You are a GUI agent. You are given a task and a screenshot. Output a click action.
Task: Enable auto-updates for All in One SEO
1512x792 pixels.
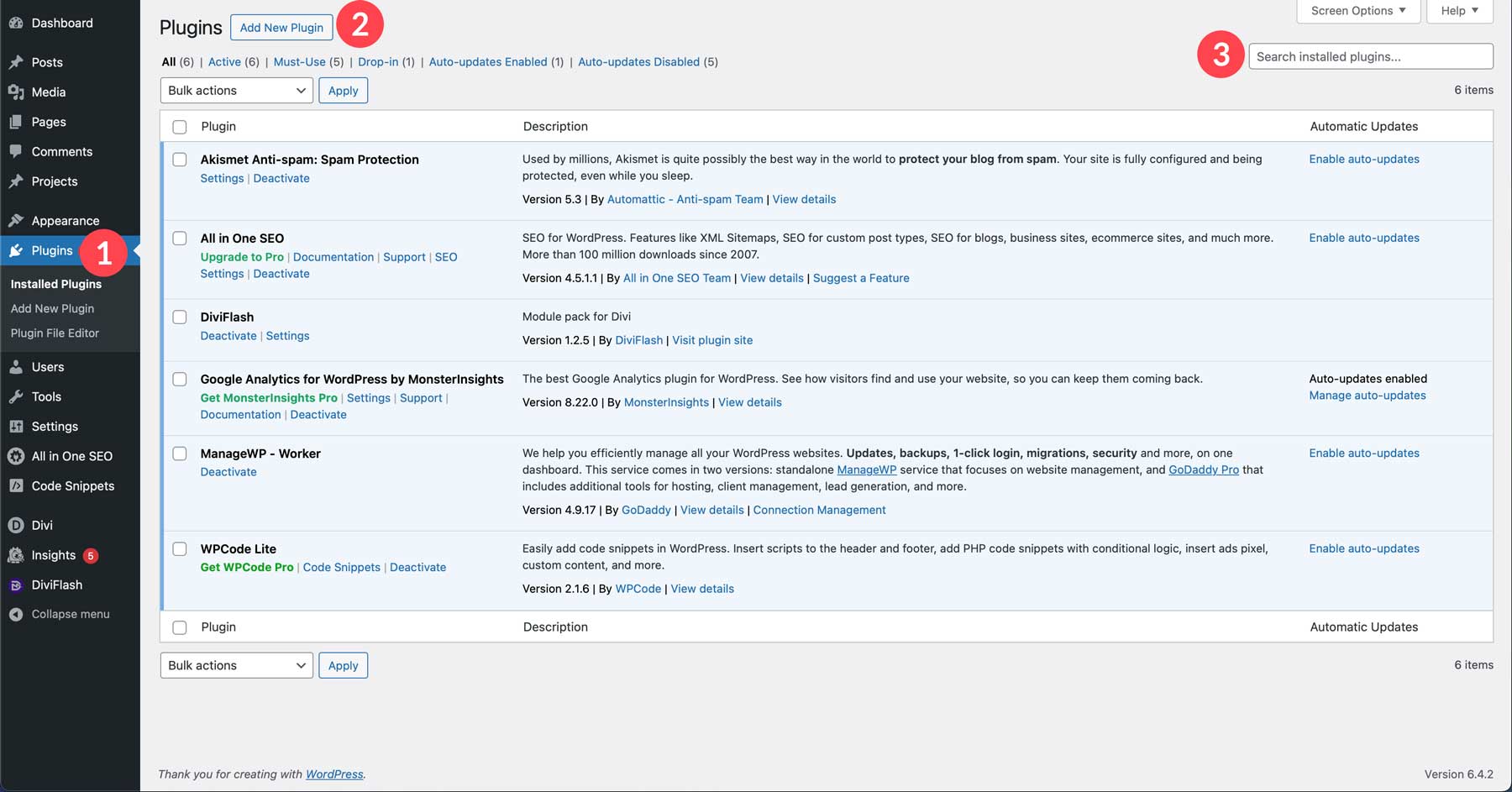pyautogui.click(x=1363, y=238)
